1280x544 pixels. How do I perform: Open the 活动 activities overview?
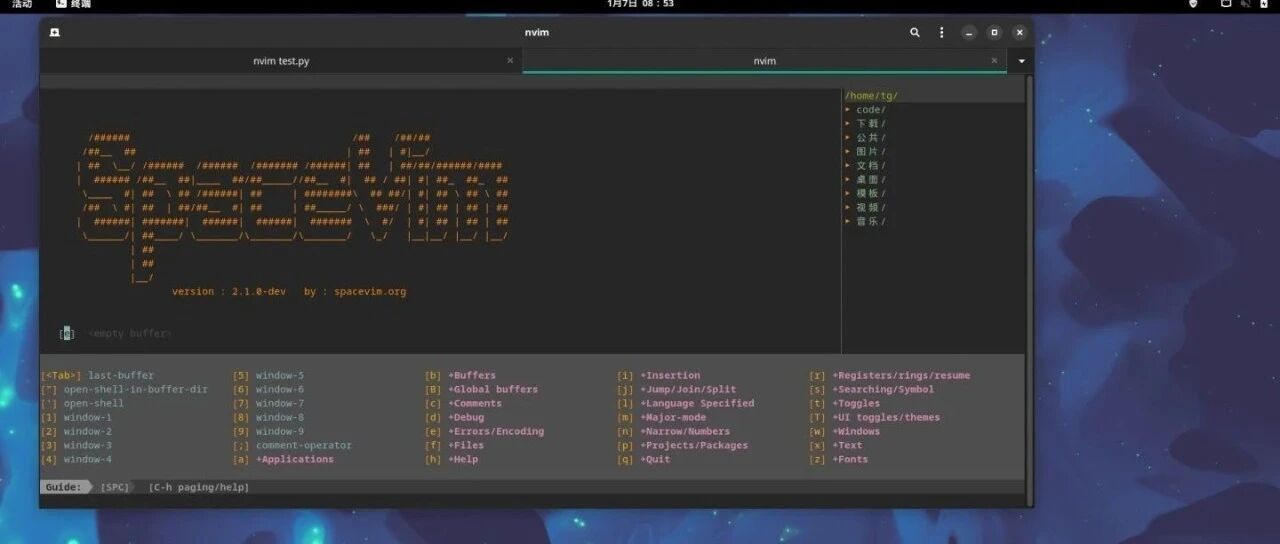pyautogui.click(x=22, y=4)
